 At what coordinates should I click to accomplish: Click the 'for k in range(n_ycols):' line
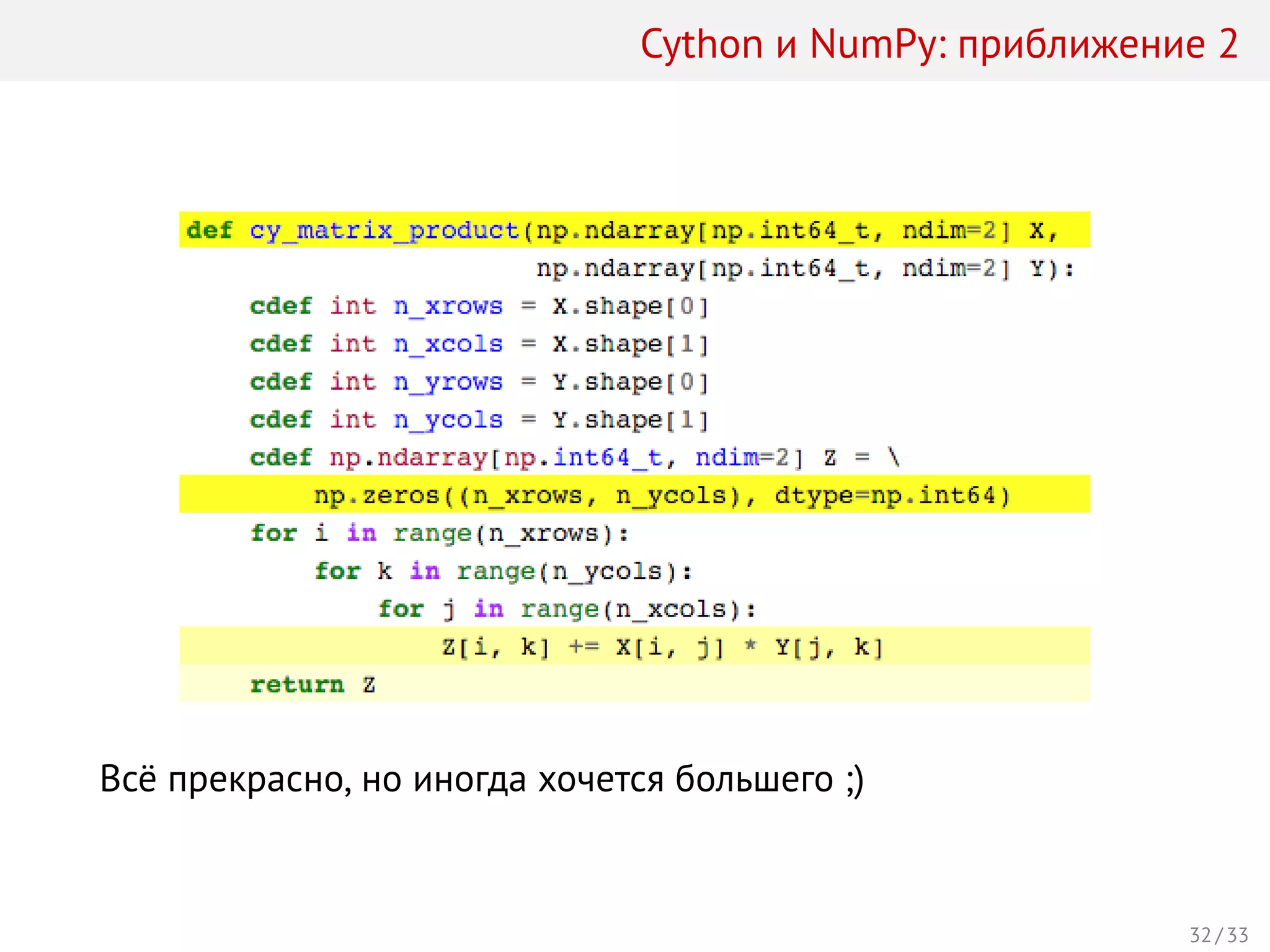[x=503, y=571]
